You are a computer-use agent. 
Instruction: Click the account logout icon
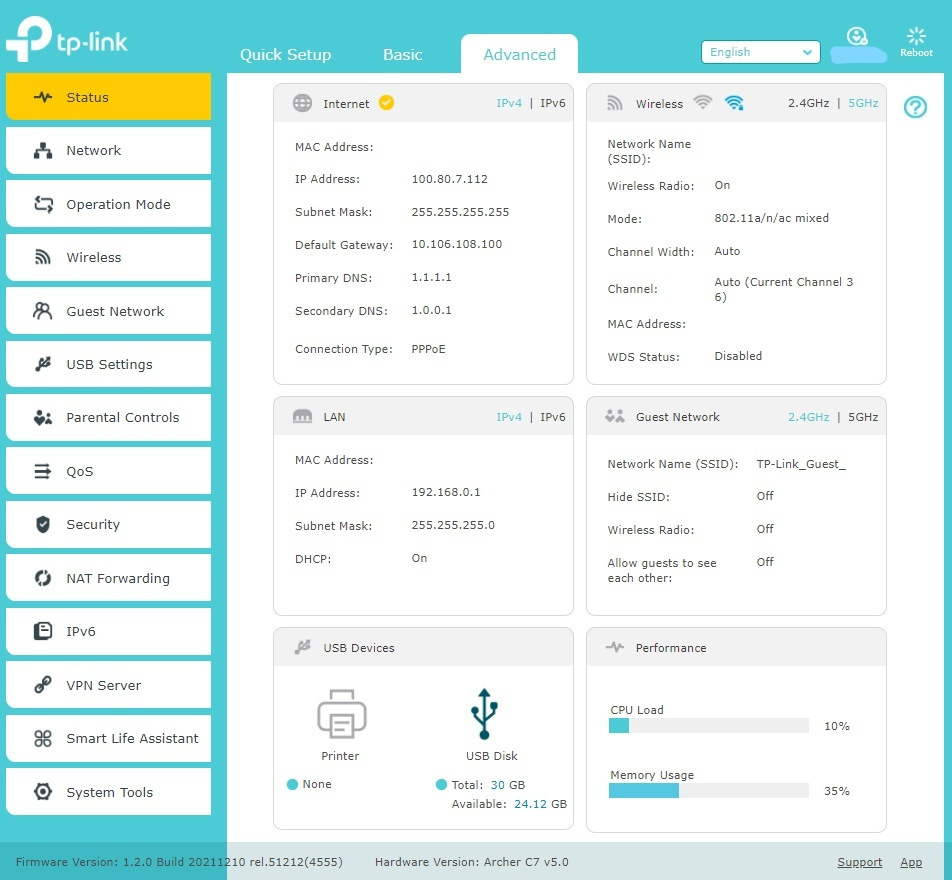click(x=857, y=36)
